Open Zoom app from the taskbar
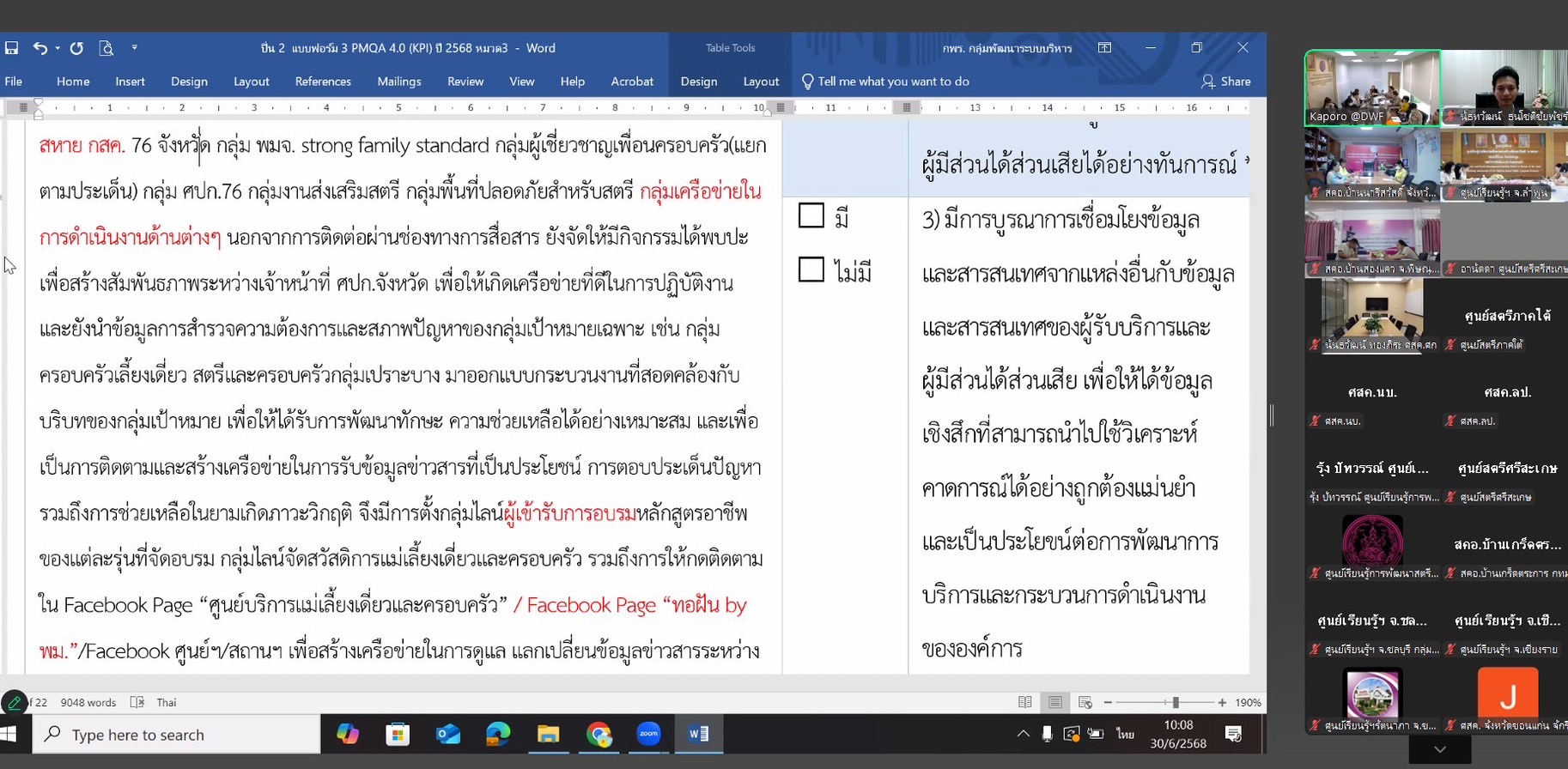 648,734
